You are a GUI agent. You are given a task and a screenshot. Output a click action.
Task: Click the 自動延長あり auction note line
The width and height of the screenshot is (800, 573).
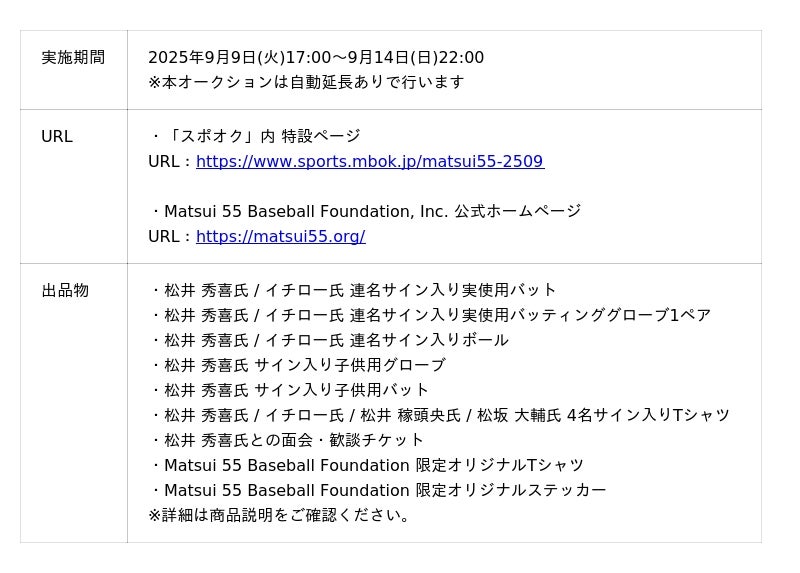(x=306, y=83)
